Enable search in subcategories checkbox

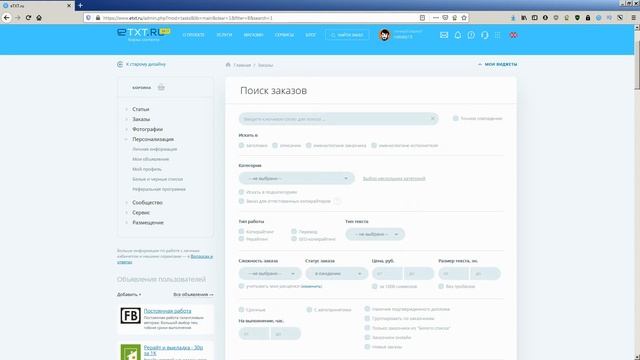click(241, 192)
